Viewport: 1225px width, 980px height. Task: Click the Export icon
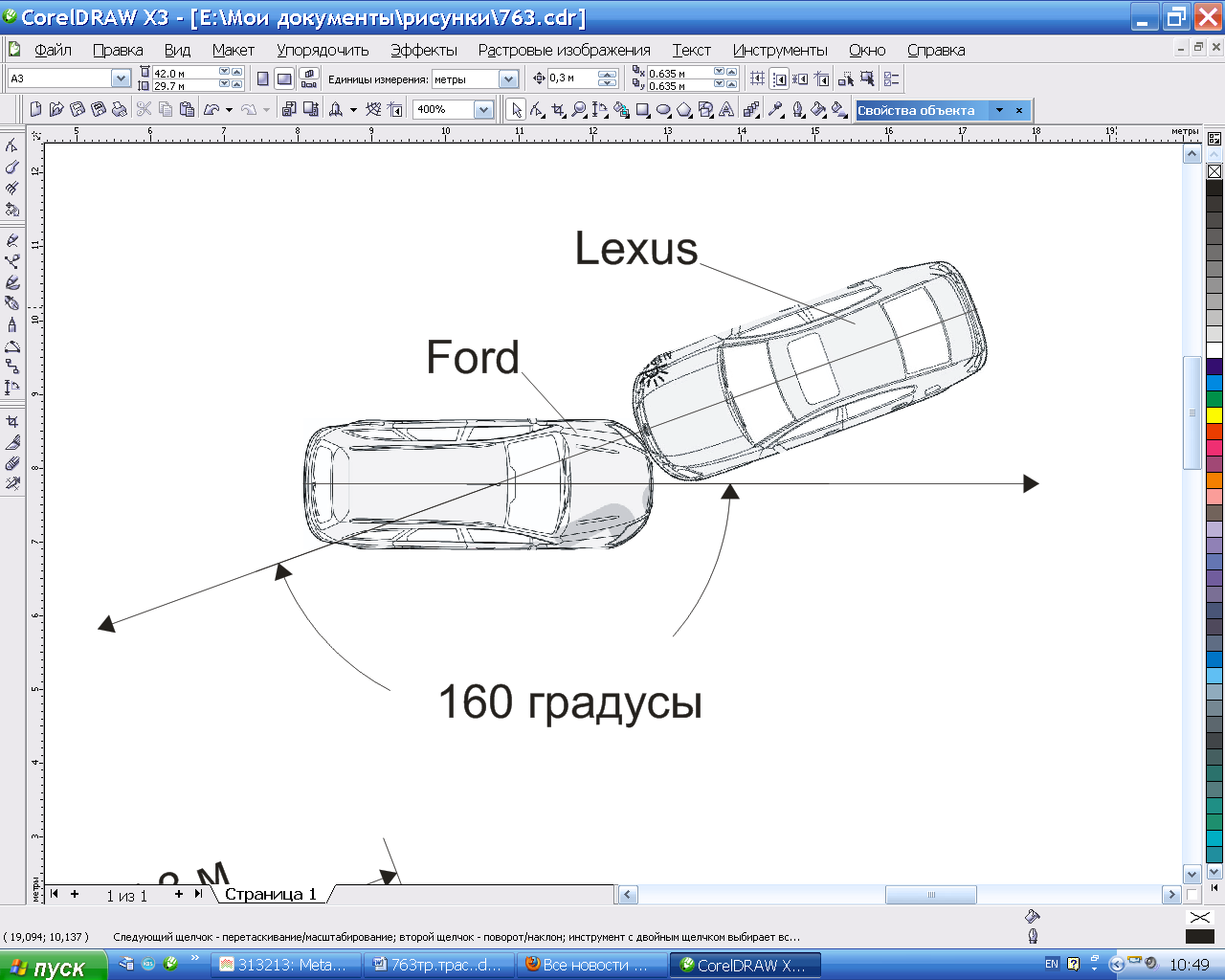click(x=310, y=109)
